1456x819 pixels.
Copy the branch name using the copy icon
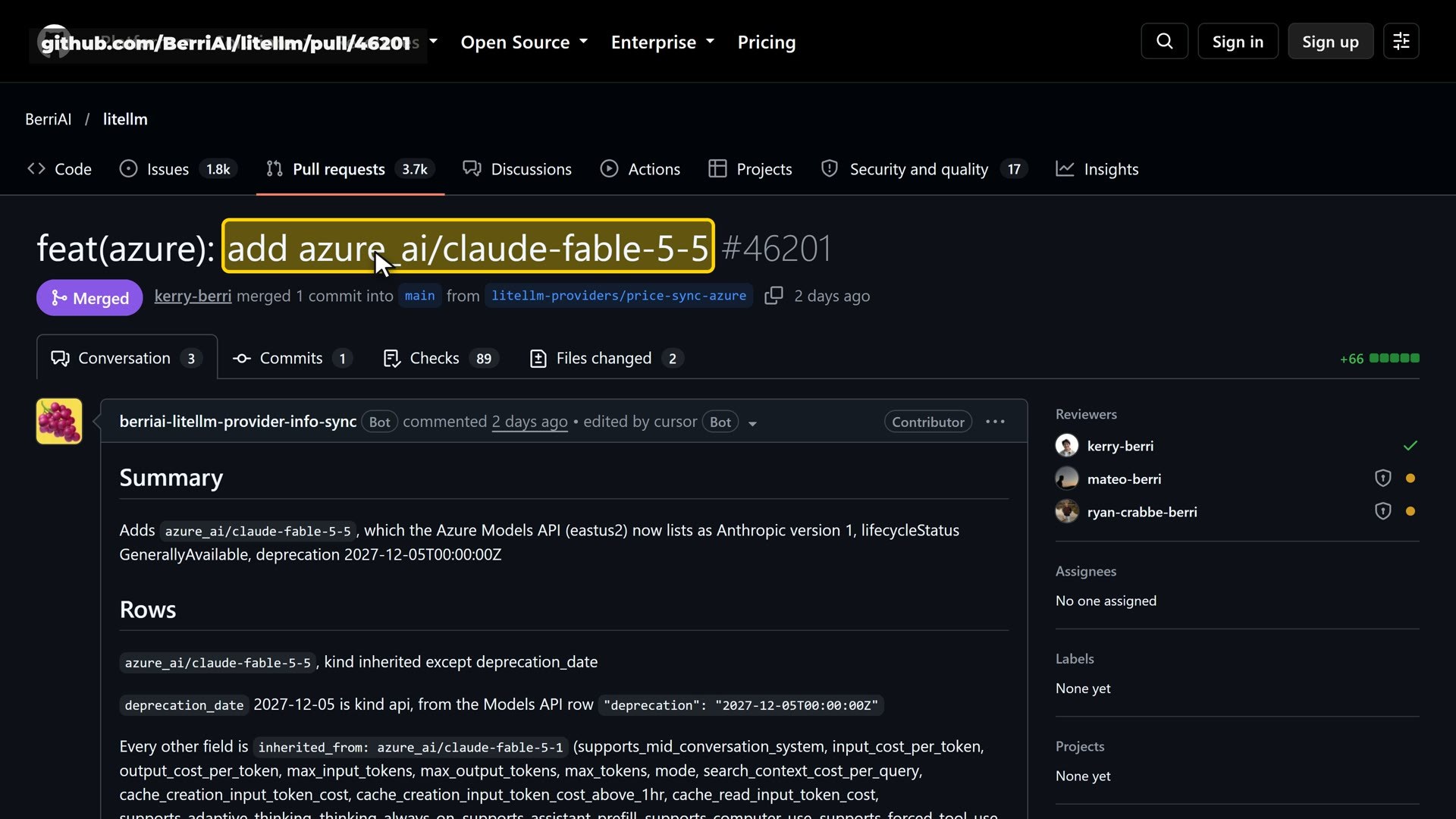pos(773,296)
